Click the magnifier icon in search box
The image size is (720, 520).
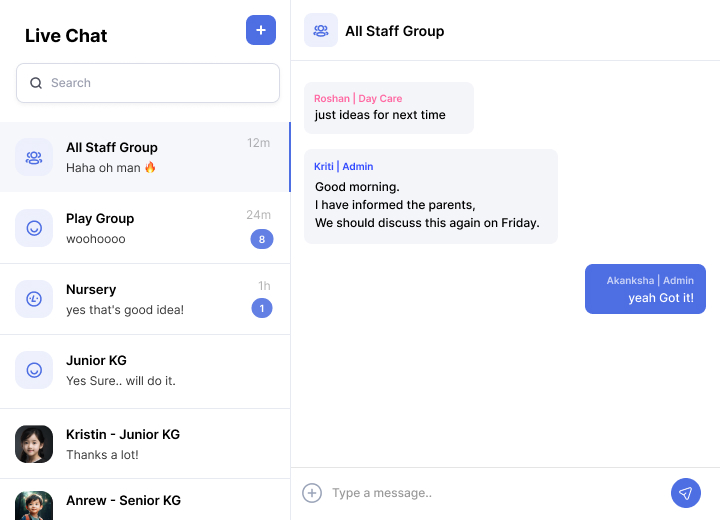coord(36,83)
